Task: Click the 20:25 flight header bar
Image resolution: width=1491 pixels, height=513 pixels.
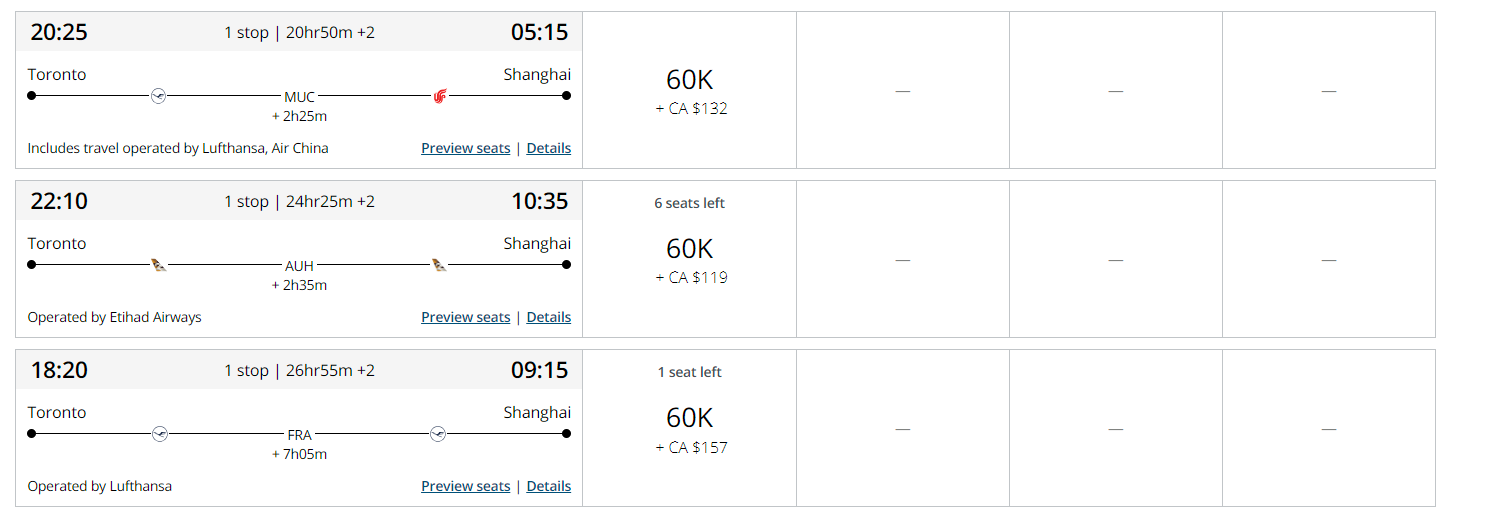Action: click(x=299, y=32)
